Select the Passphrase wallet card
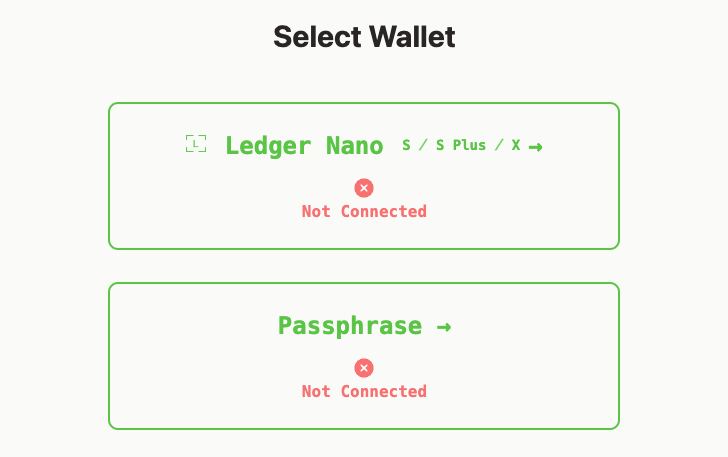Viewport: 728px width, 457px height. tap(364, 356)
